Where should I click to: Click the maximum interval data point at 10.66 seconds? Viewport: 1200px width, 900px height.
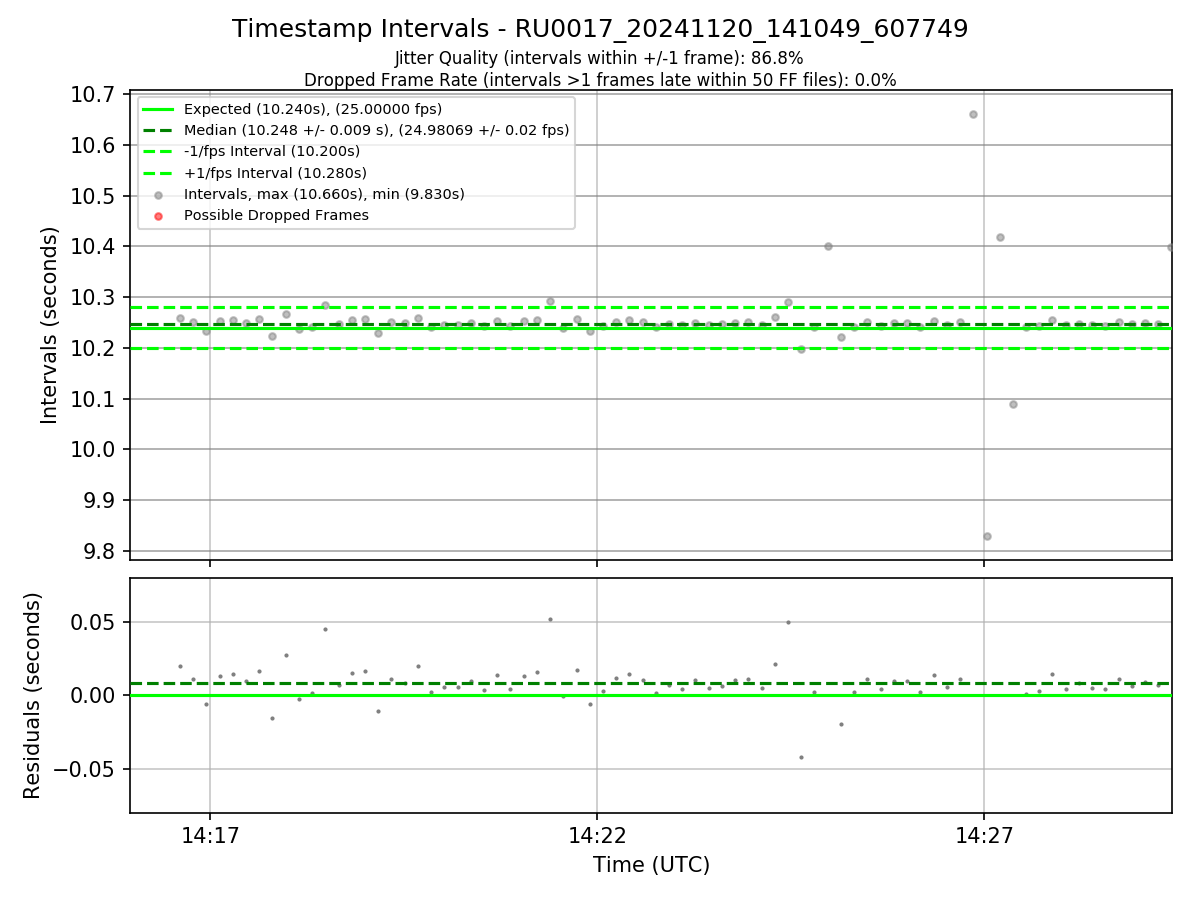pyautogui.click(x=973, y=114)
